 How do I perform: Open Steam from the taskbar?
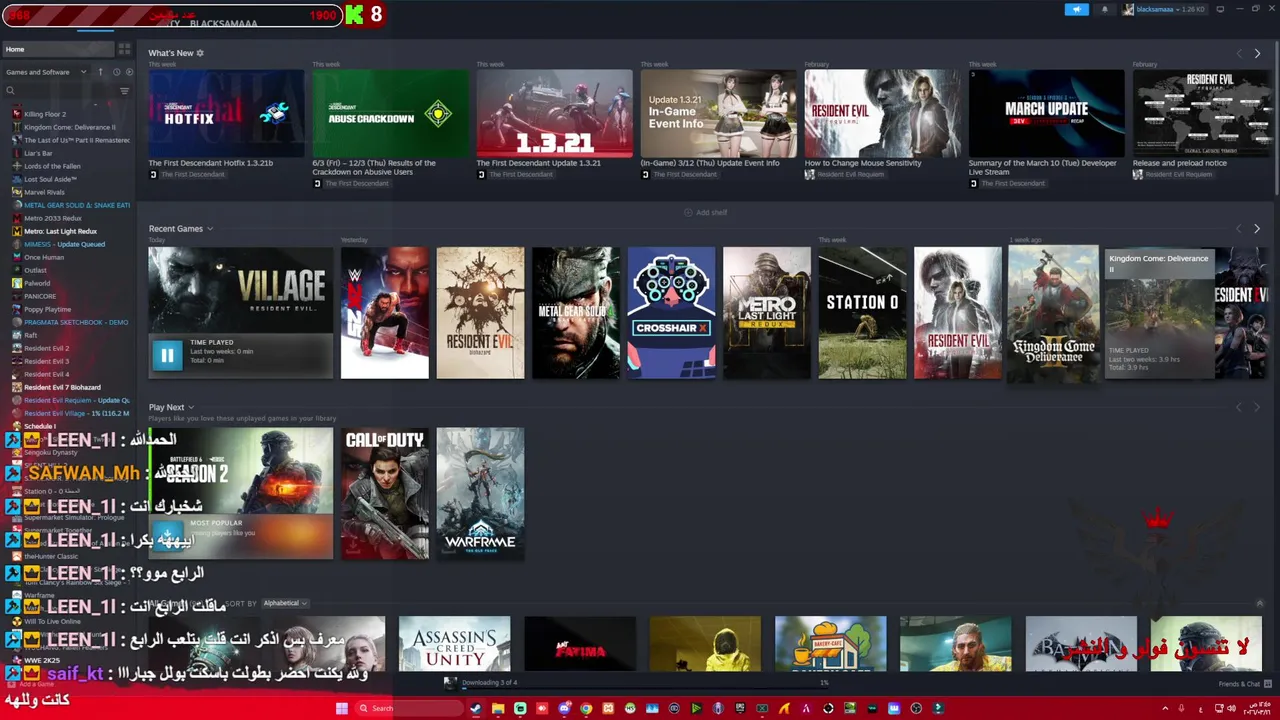(476, 708)
